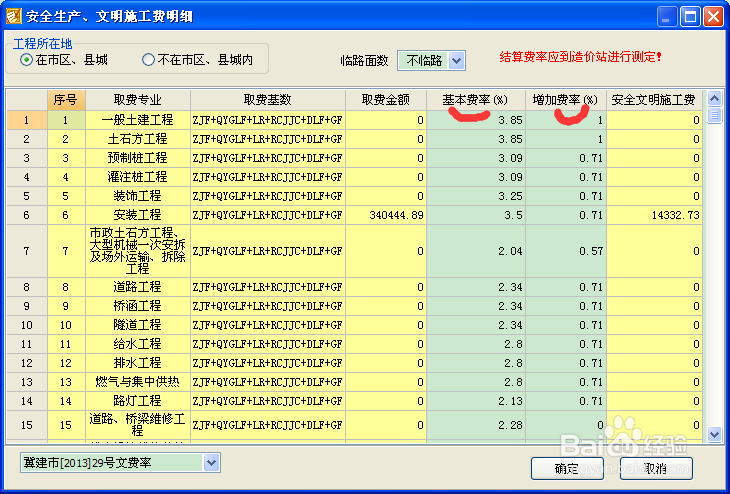Viewport: 730px width, 494px height.
Task: Minimize the 安全生产、文明施工费明细 window
Action: [x=667, y=17]
